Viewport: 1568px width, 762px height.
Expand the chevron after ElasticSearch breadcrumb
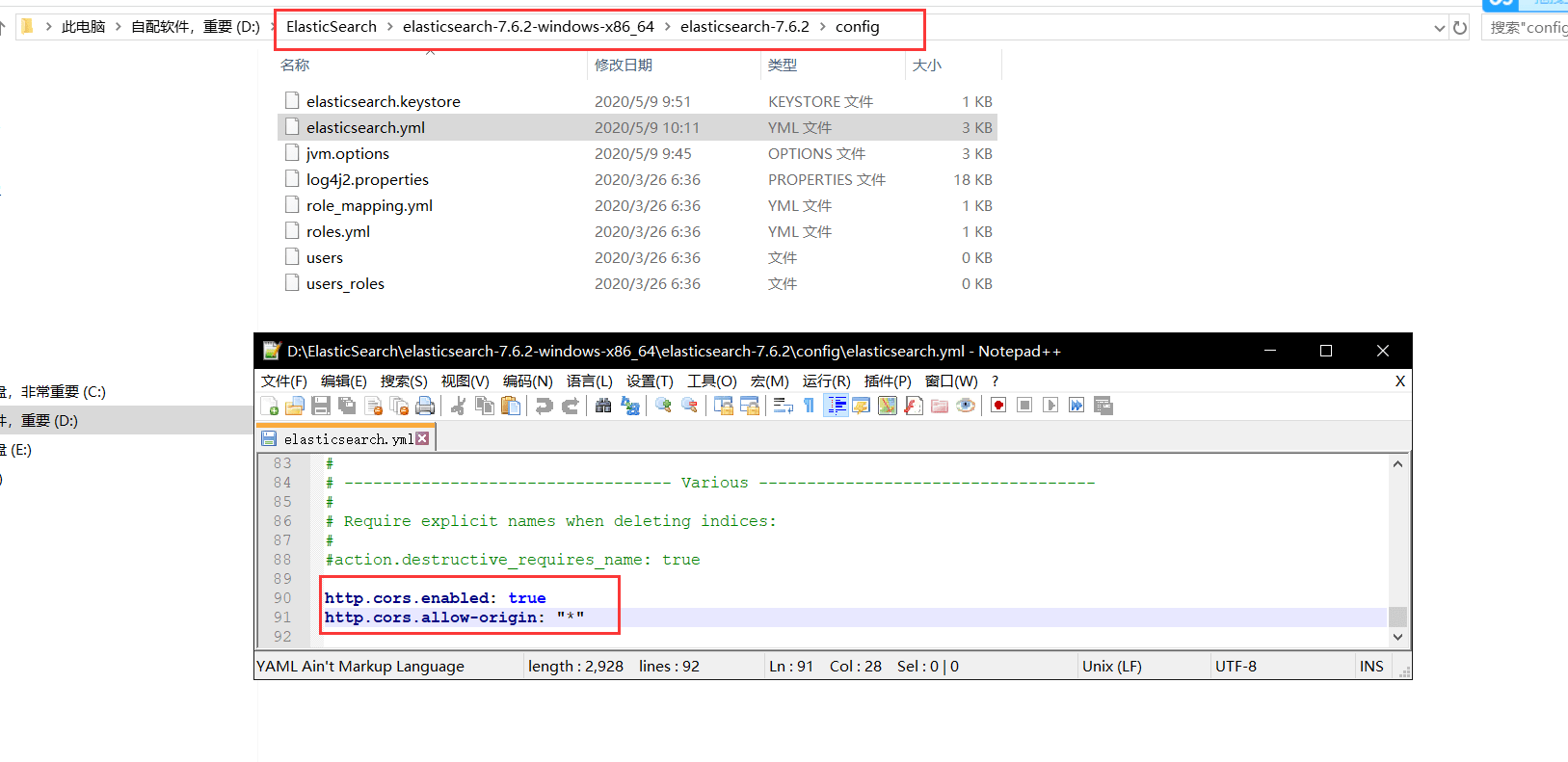(390, 27)
